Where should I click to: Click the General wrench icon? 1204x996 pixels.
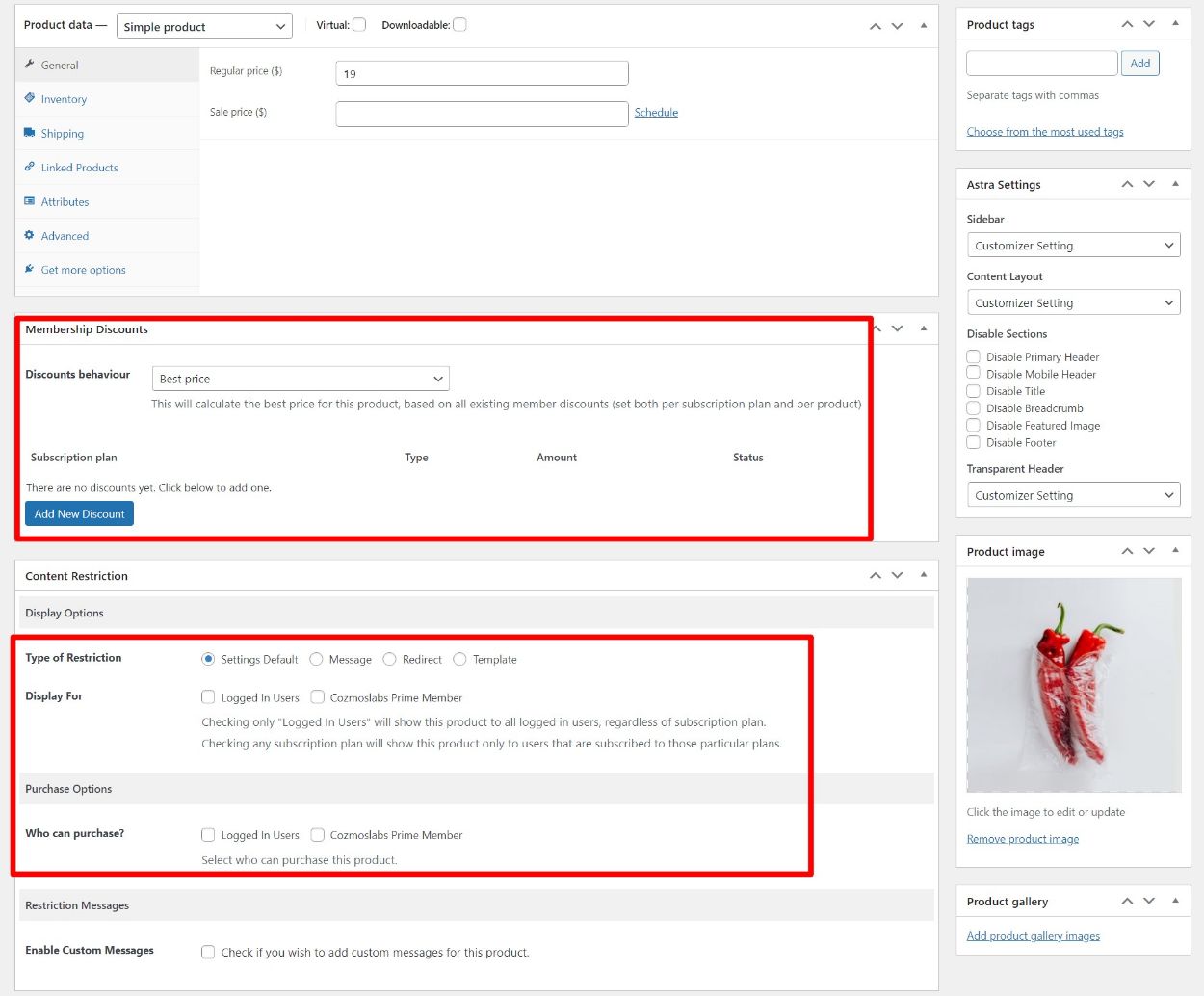29,65
